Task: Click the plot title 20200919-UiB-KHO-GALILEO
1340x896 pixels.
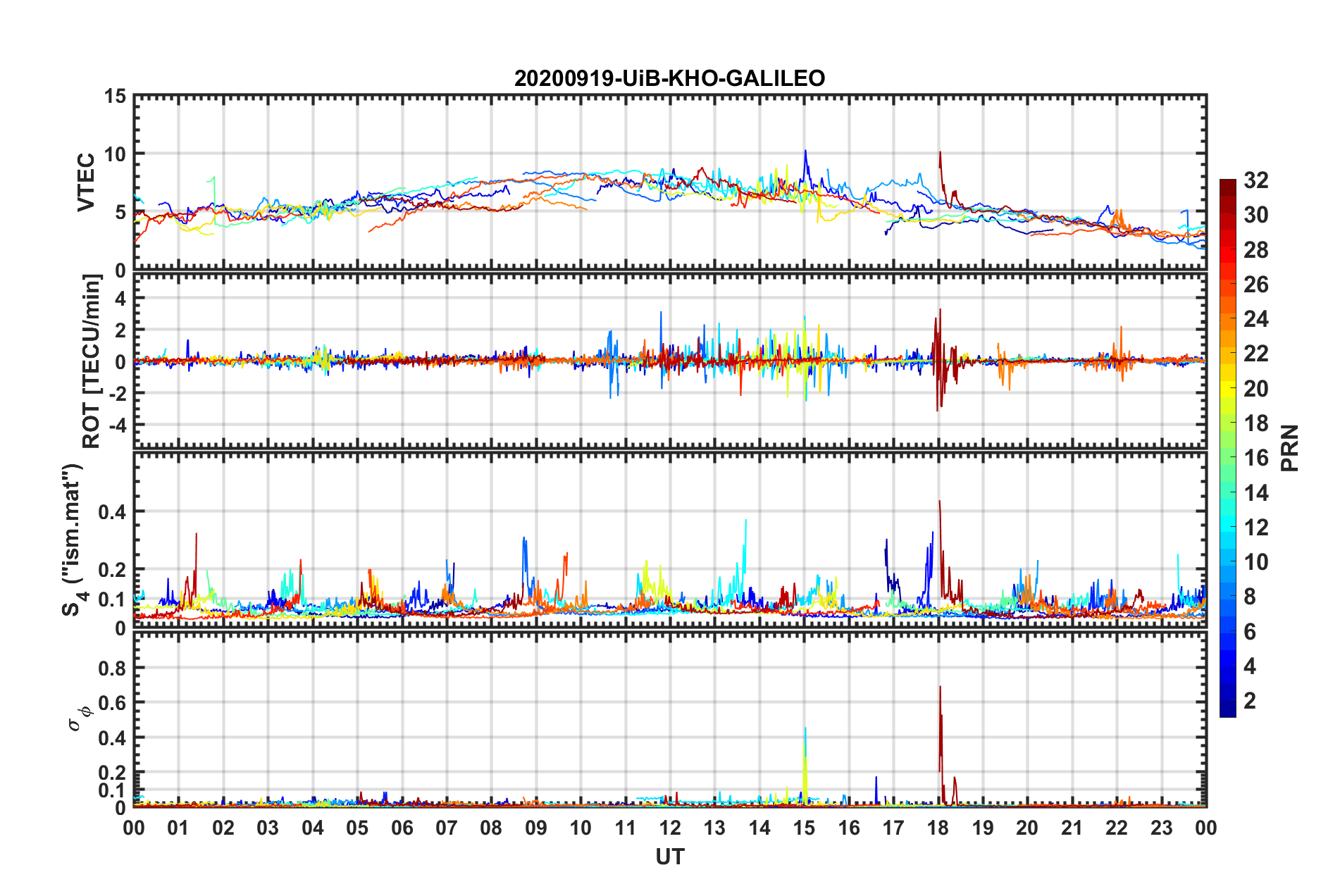Action: (669, 78)
